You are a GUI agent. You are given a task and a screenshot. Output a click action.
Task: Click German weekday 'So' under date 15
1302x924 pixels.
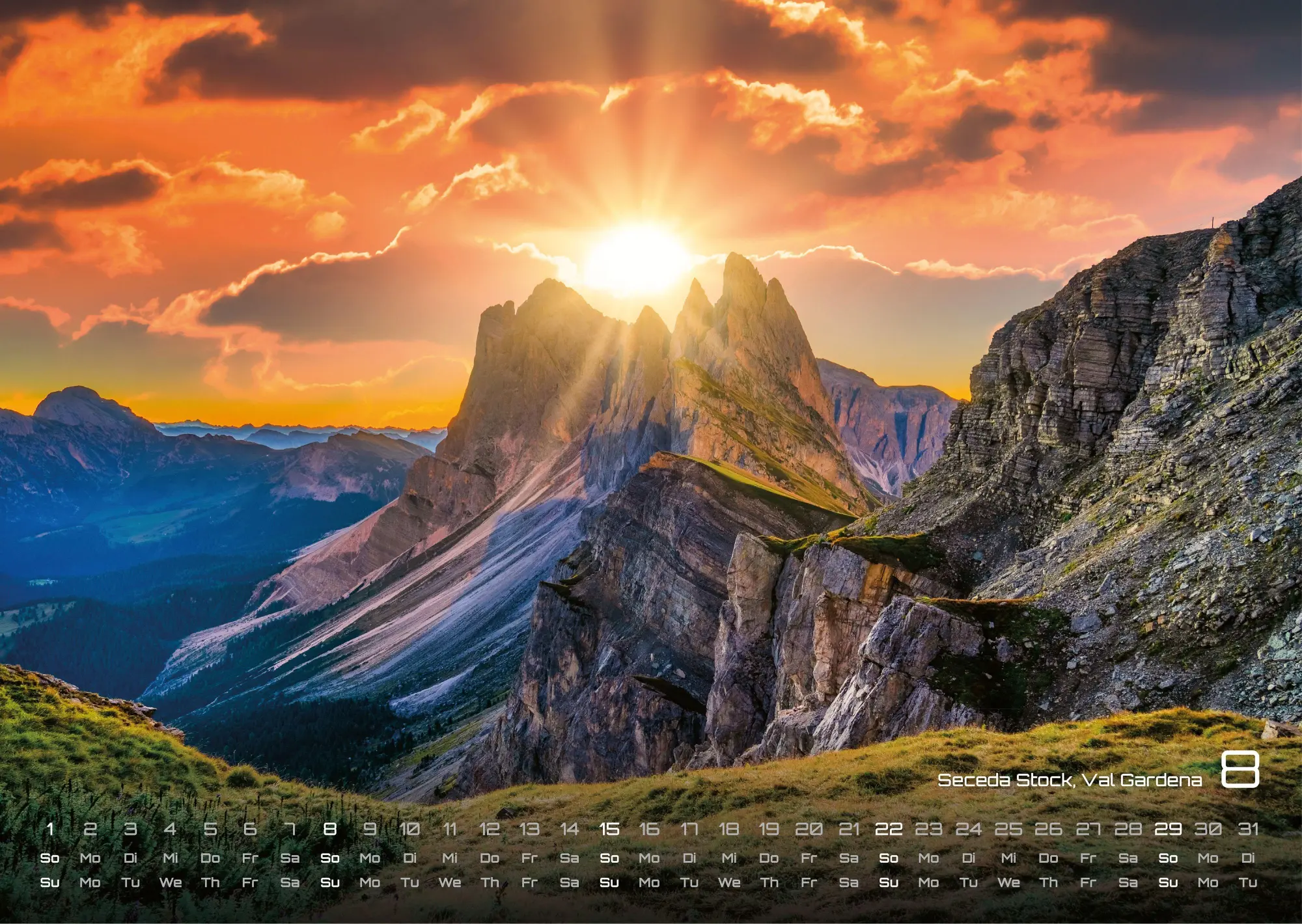point(609,858)
